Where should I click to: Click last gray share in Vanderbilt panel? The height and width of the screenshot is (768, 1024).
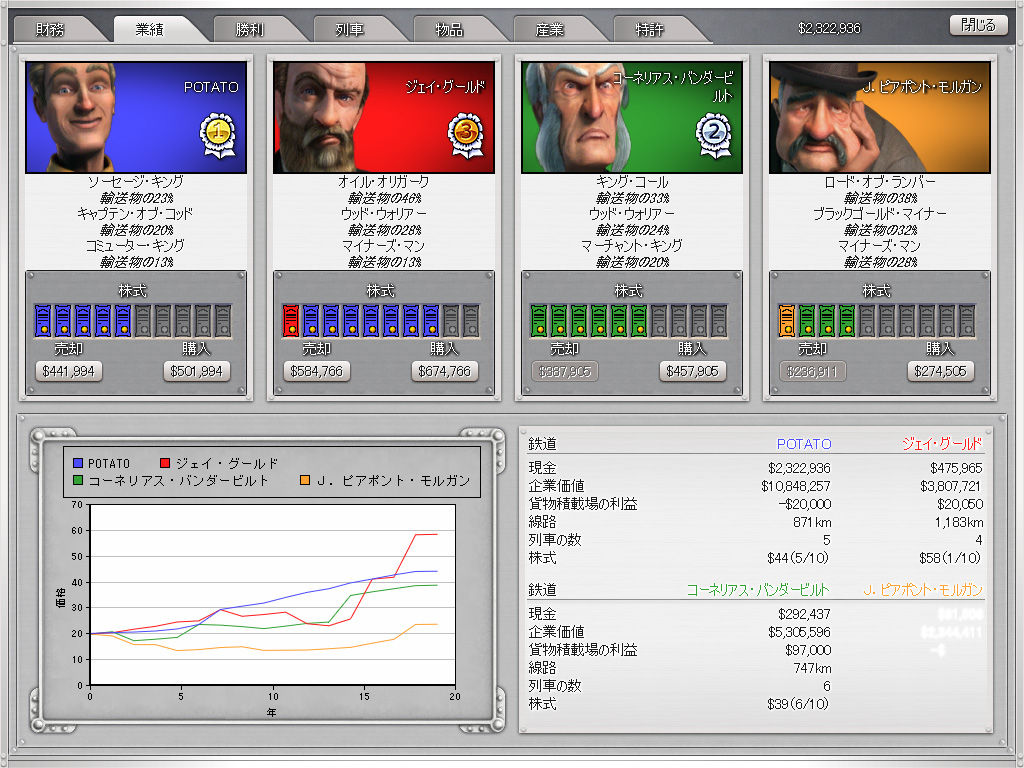point(720,321)
